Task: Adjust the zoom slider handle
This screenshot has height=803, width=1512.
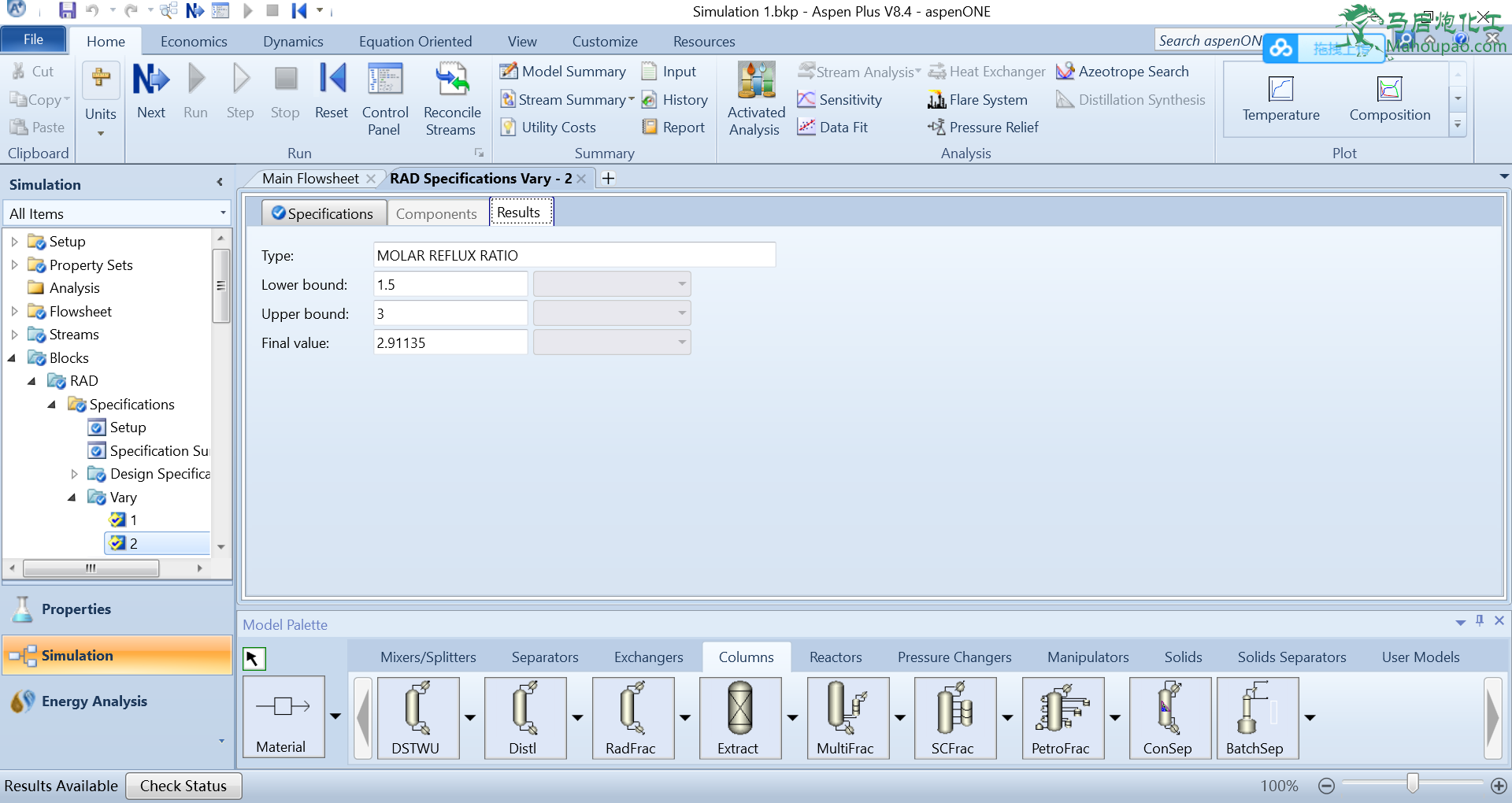Action: [x=1413, y=783]
